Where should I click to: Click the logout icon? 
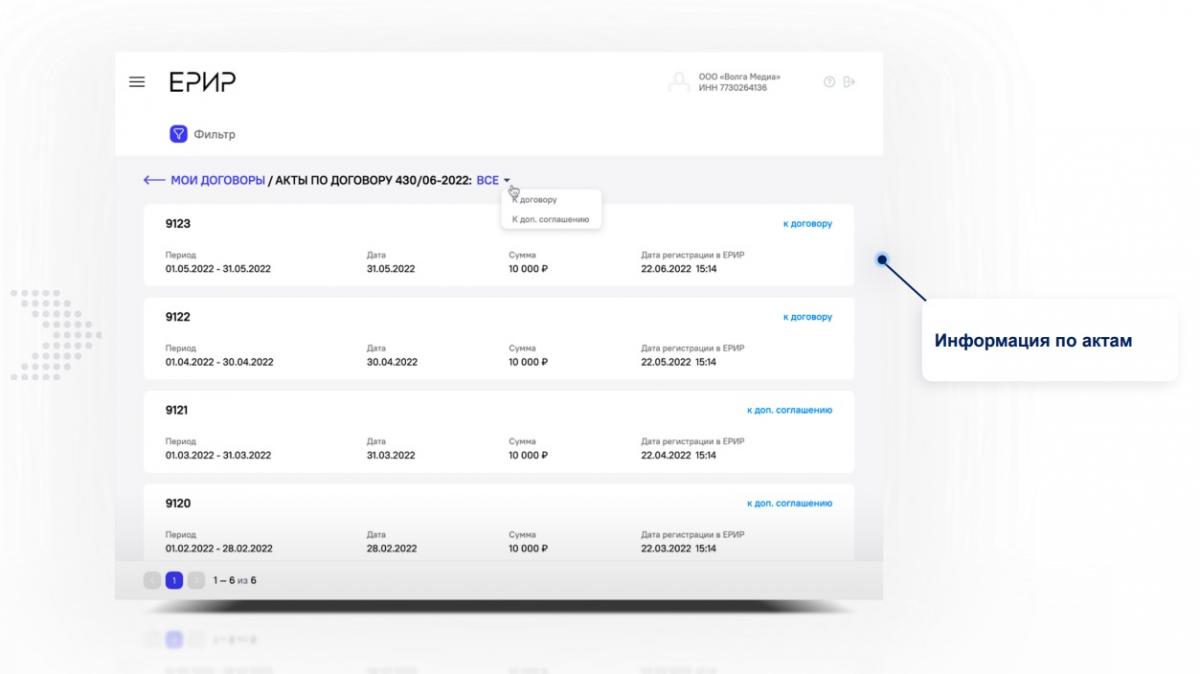pyautogui.click(x=850, y=82)
